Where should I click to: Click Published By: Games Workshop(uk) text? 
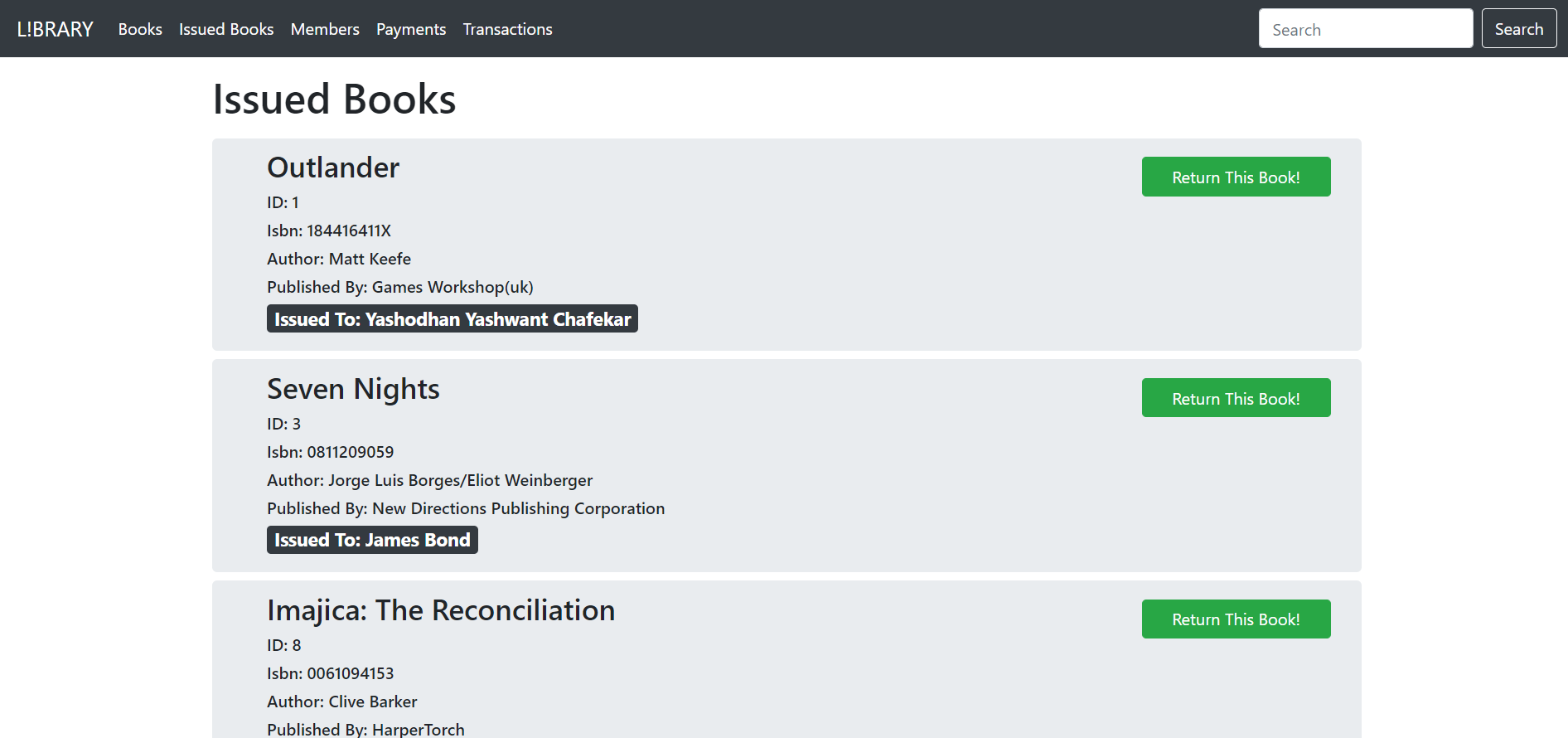coord(400,287)
